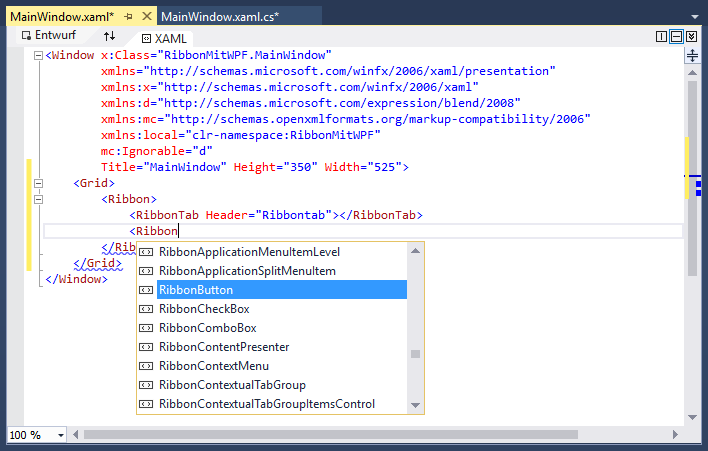Click horizontal scrollbar left arrow

click(75, 434)
